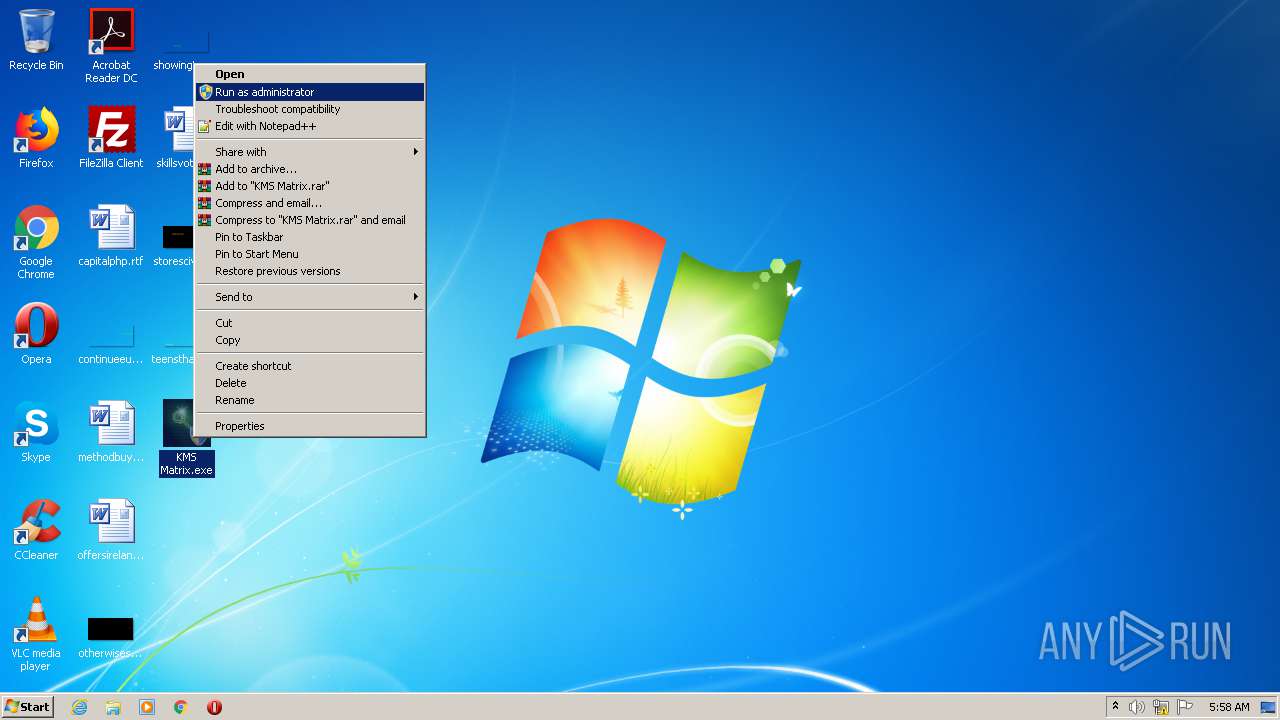Select the continueeu desktop file
Image resolution: width=1280 pixels, height=720 pixels.
point(111,347)
